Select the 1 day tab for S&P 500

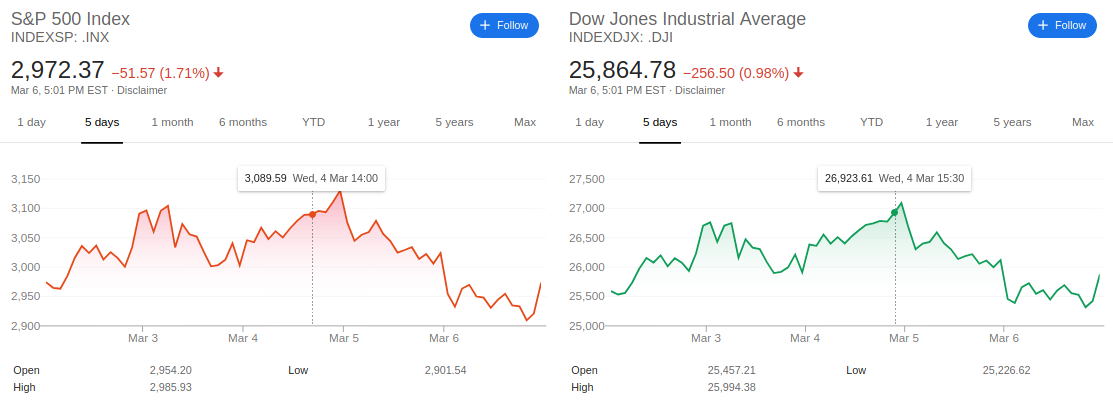tap(31, 122)
